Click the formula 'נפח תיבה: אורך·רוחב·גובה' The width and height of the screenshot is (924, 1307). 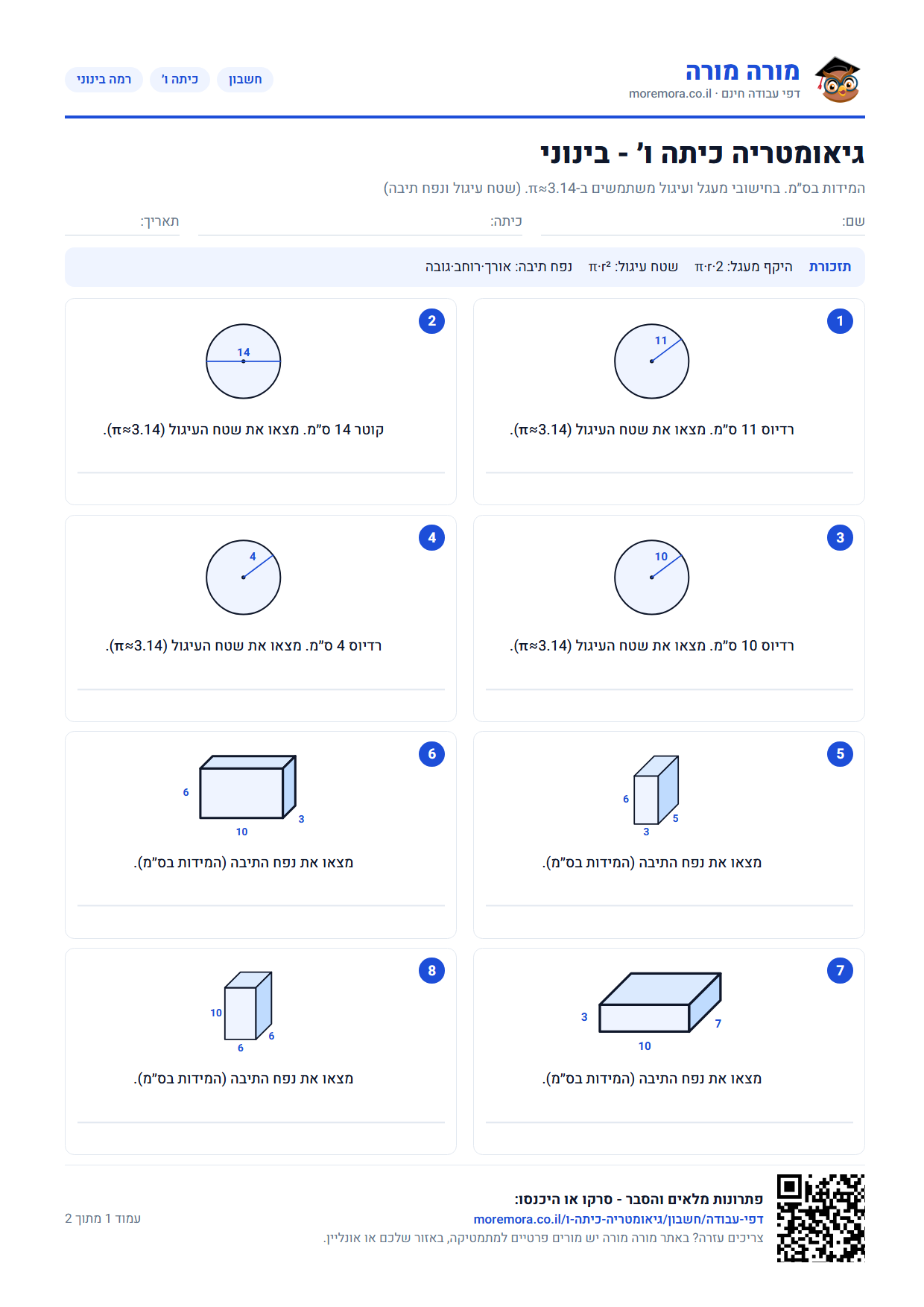click(x=499, y=267)
